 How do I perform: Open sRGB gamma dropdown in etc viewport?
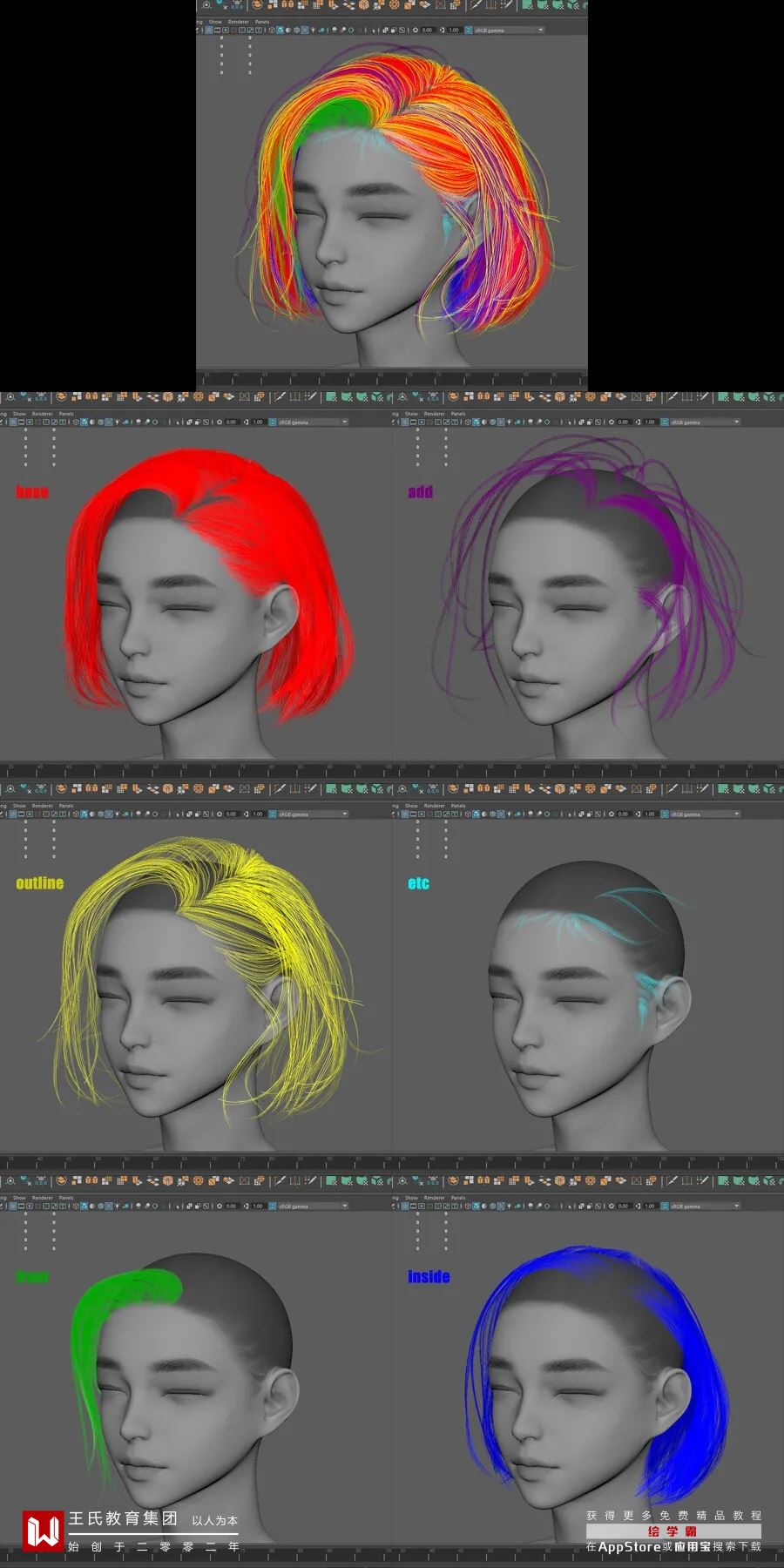[706, 814]
